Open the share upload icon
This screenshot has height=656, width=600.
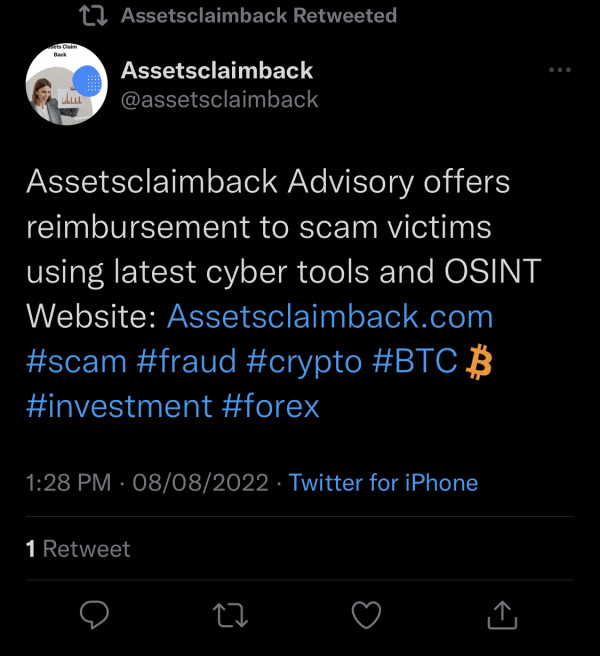[502, 615]
